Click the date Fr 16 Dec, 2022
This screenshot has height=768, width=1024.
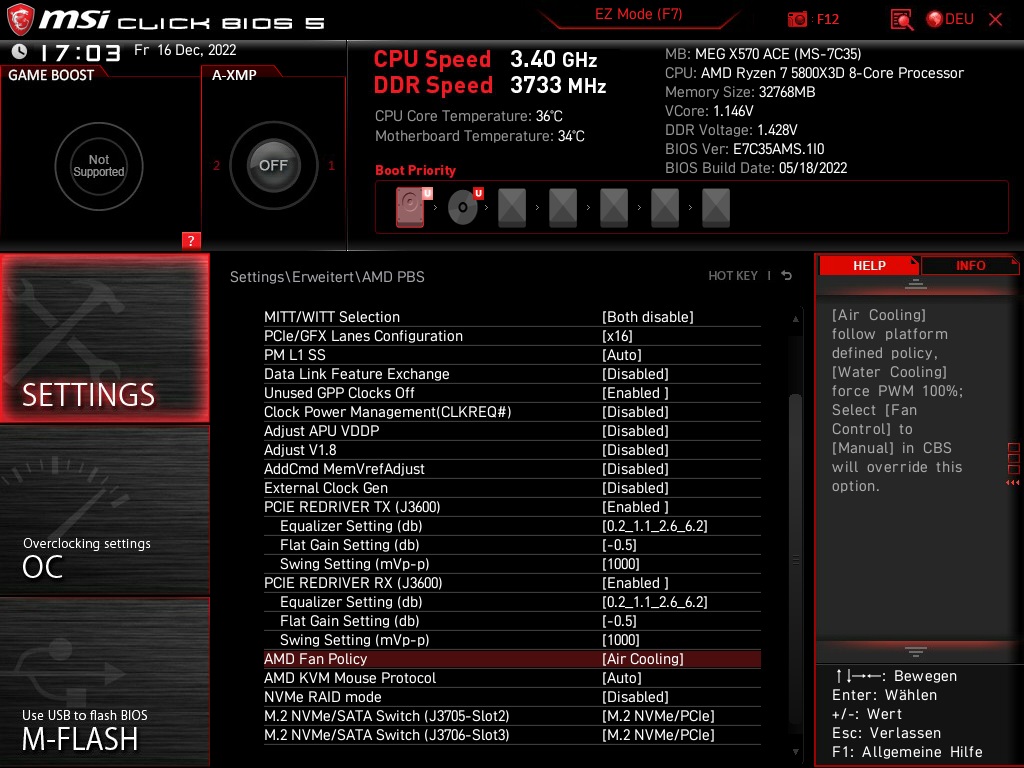click(185, 50)
